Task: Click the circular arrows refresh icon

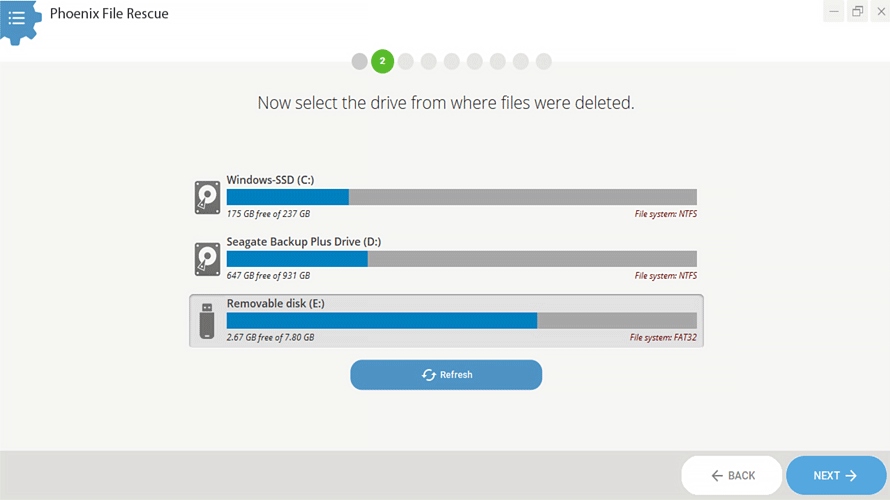Action: 429,375
